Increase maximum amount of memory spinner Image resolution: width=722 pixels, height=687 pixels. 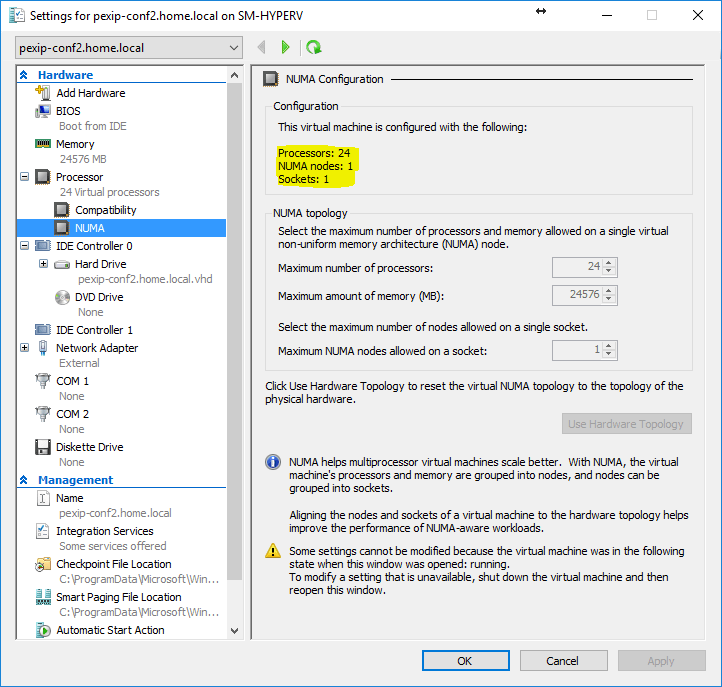[x=609, y=291]
